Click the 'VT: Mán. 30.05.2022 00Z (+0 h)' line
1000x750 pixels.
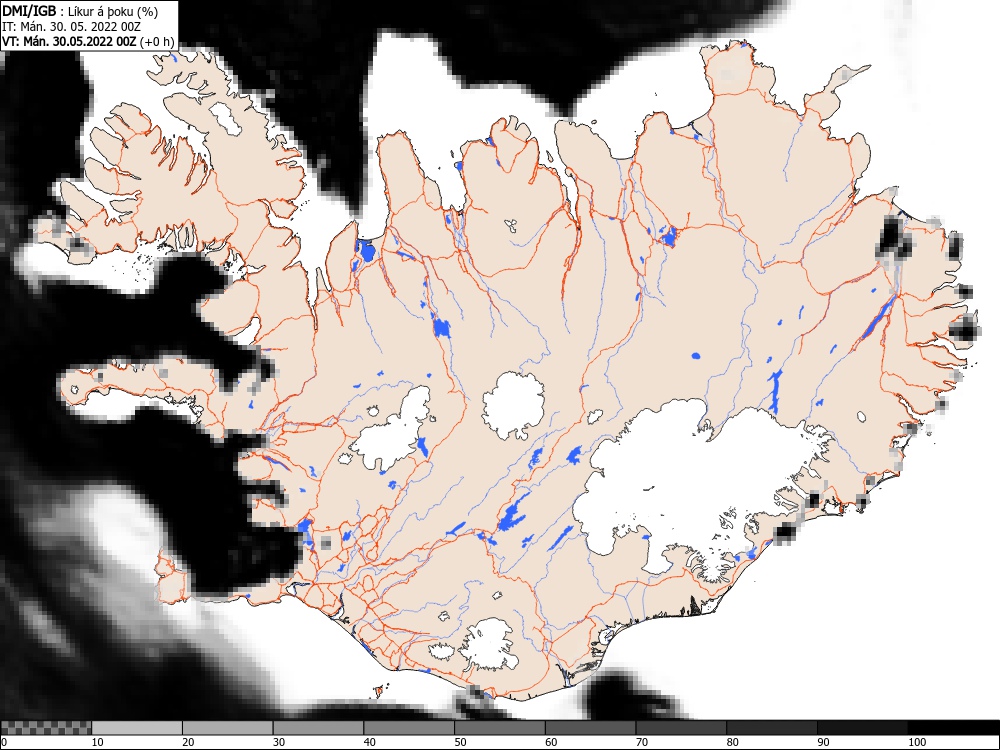pos(88,41)
